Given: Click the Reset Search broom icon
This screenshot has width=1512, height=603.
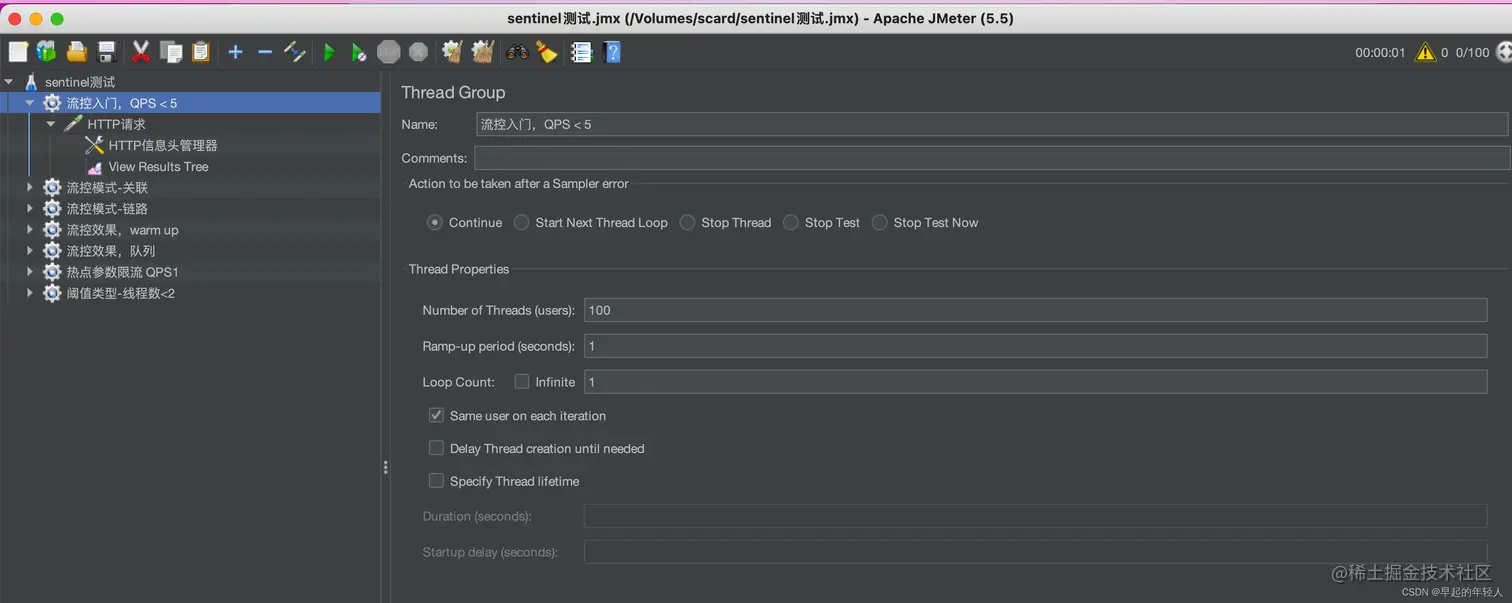Looking at the screenshot, I should tap(546, 52).
